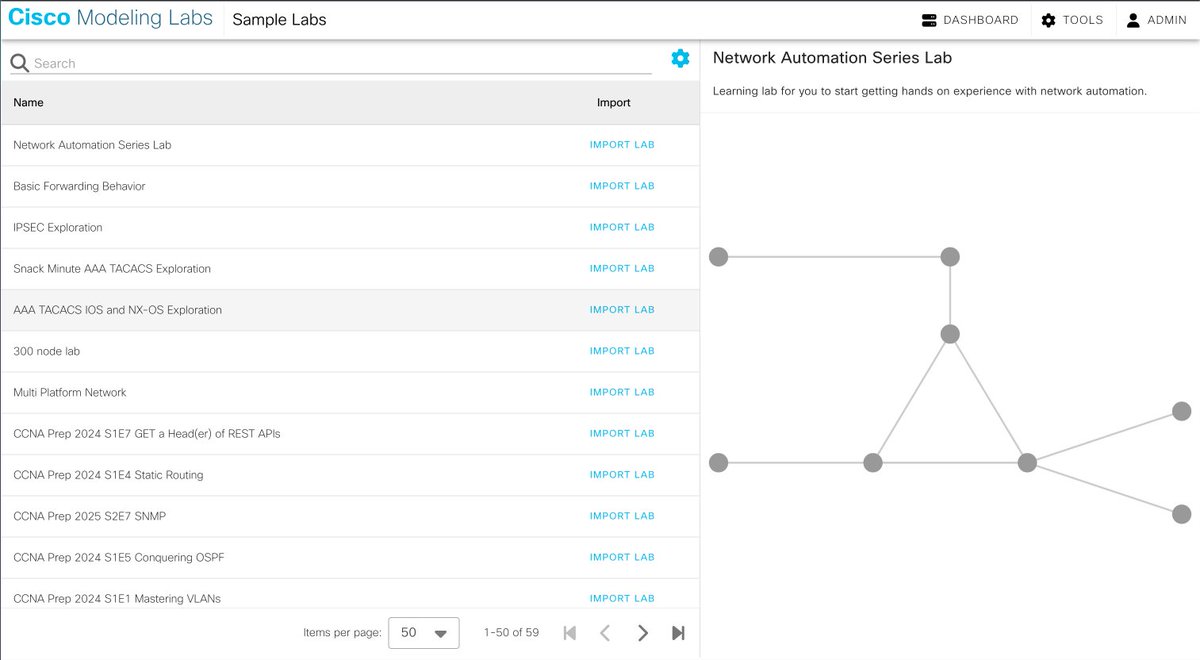Import the Multi Platform Network lab
Screen dimensions: 1200x660
tap(622, 392)
